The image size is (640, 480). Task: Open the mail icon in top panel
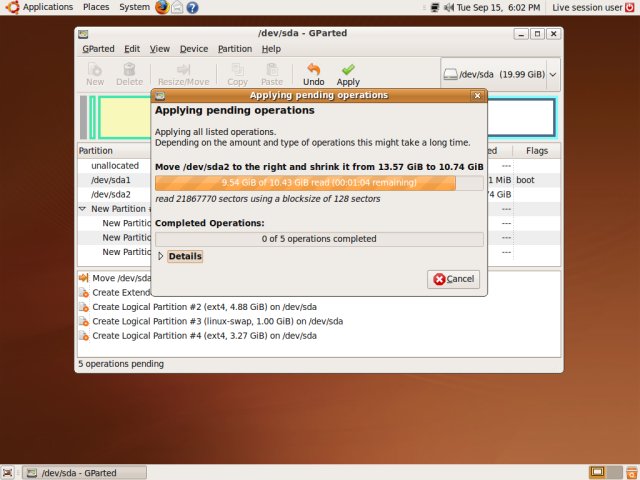[177, 7]
